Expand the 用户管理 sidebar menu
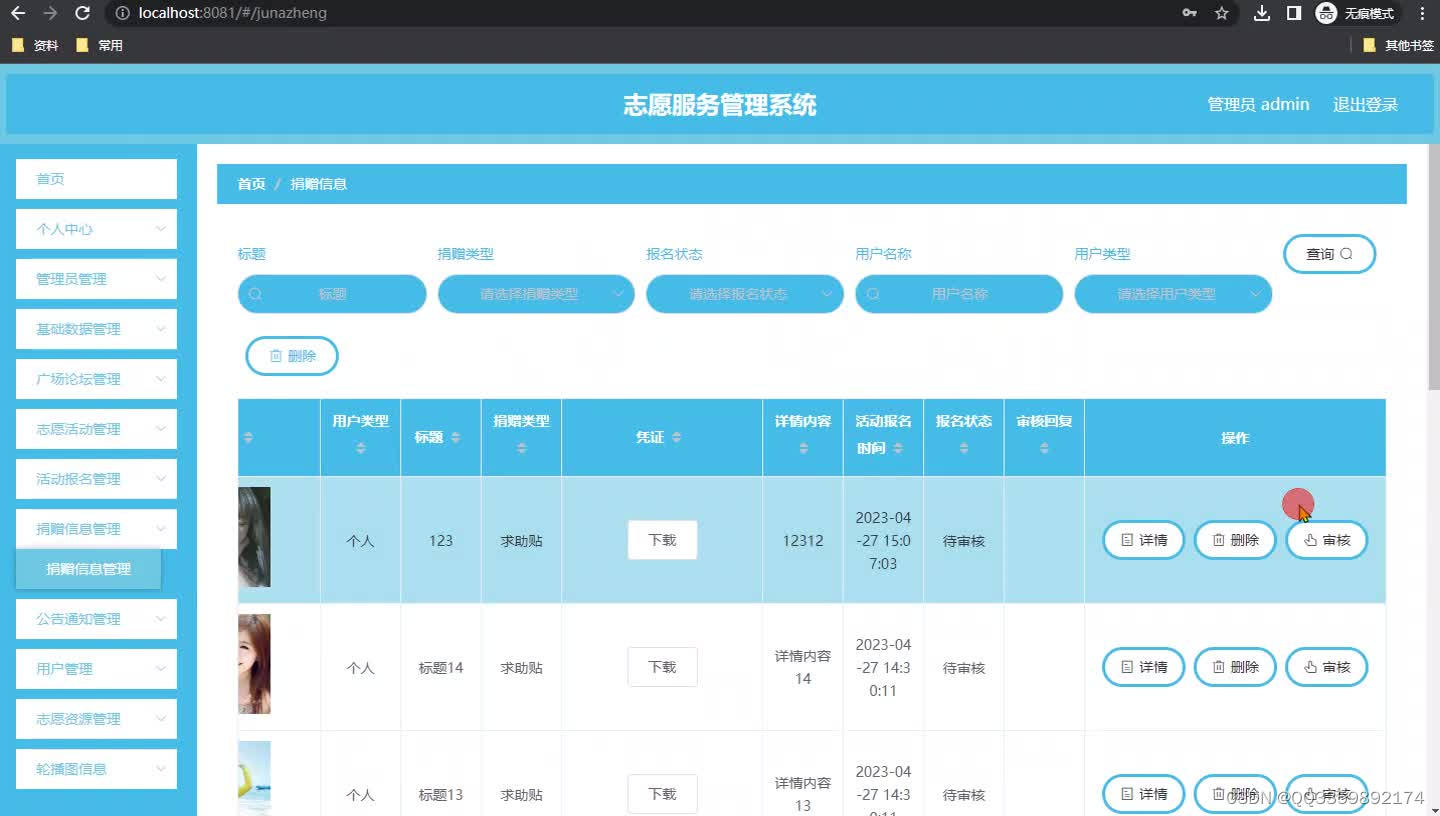 click(96, 669)
